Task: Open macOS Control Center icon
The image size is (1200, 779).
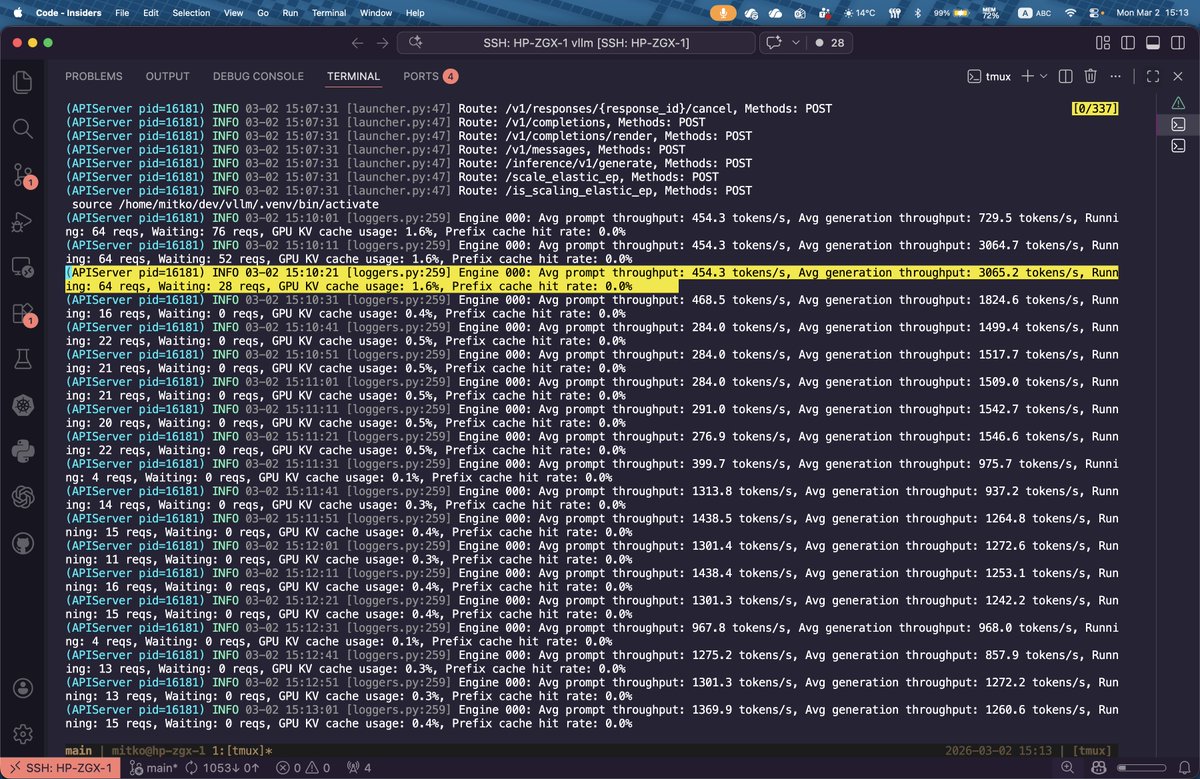Action: (x=1096, y=13)
